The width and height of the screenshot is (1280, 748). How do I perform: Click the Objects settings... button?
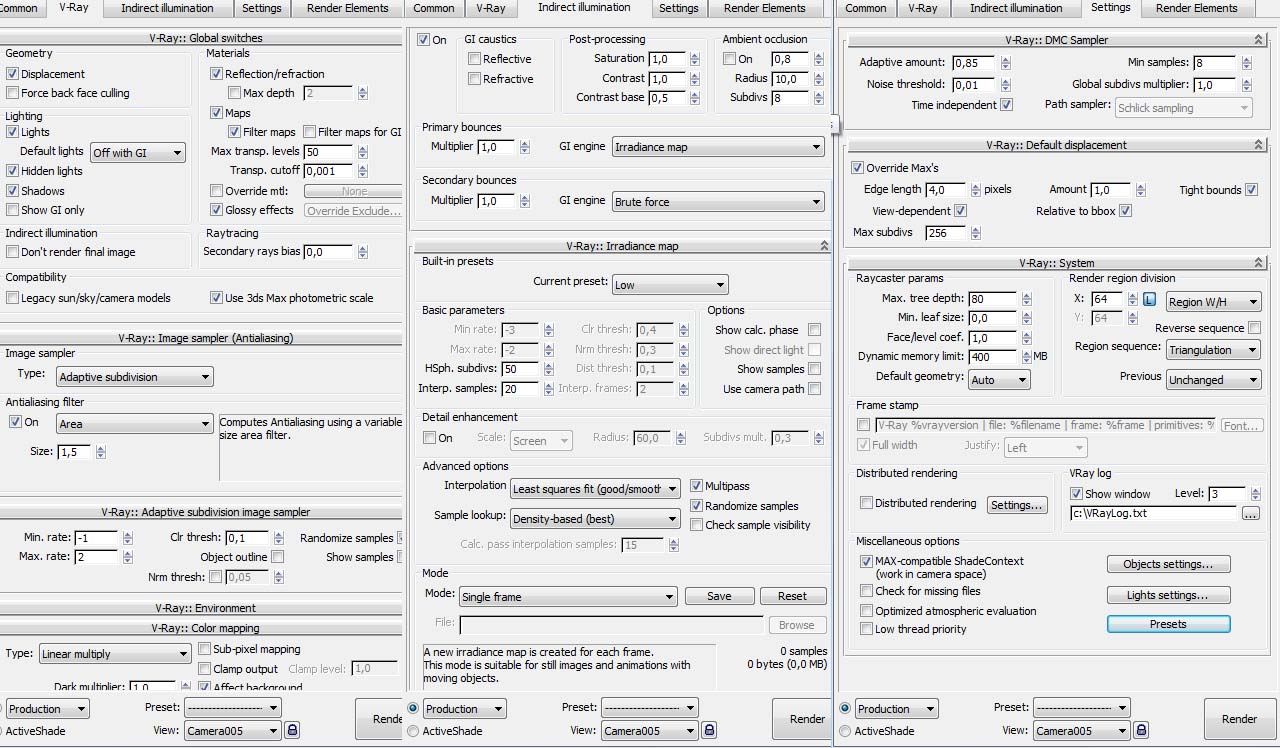[1168, 564]
